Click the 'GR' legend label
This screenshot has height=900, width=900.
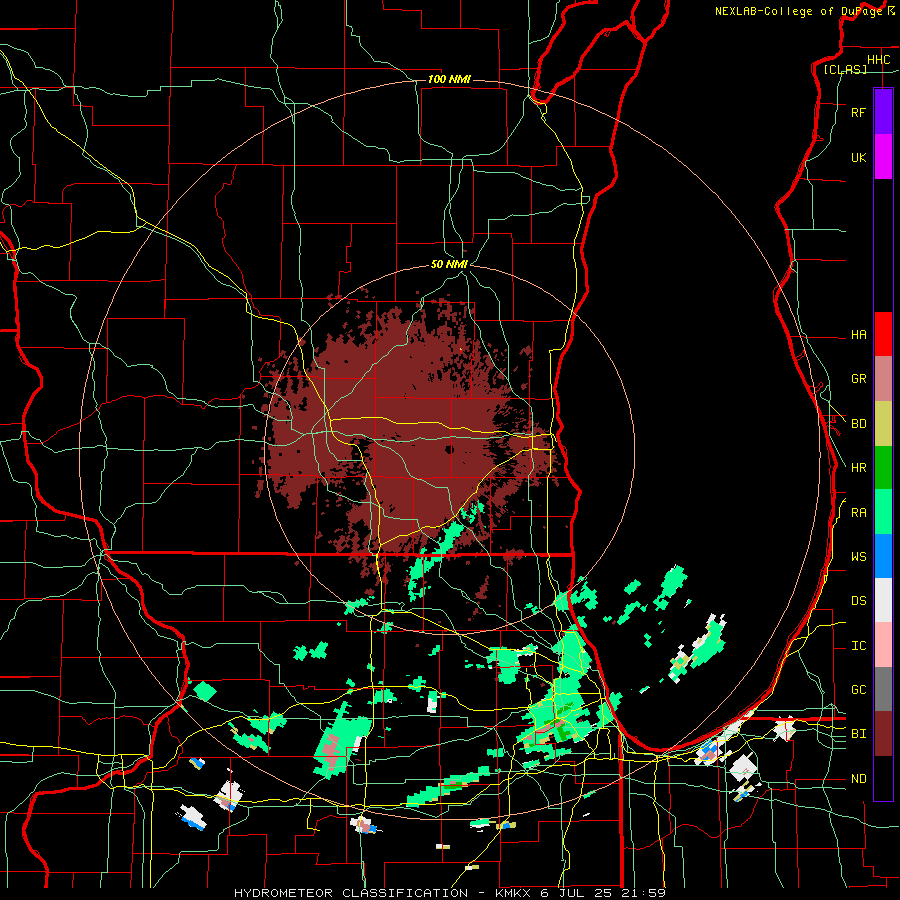point(858,379)
